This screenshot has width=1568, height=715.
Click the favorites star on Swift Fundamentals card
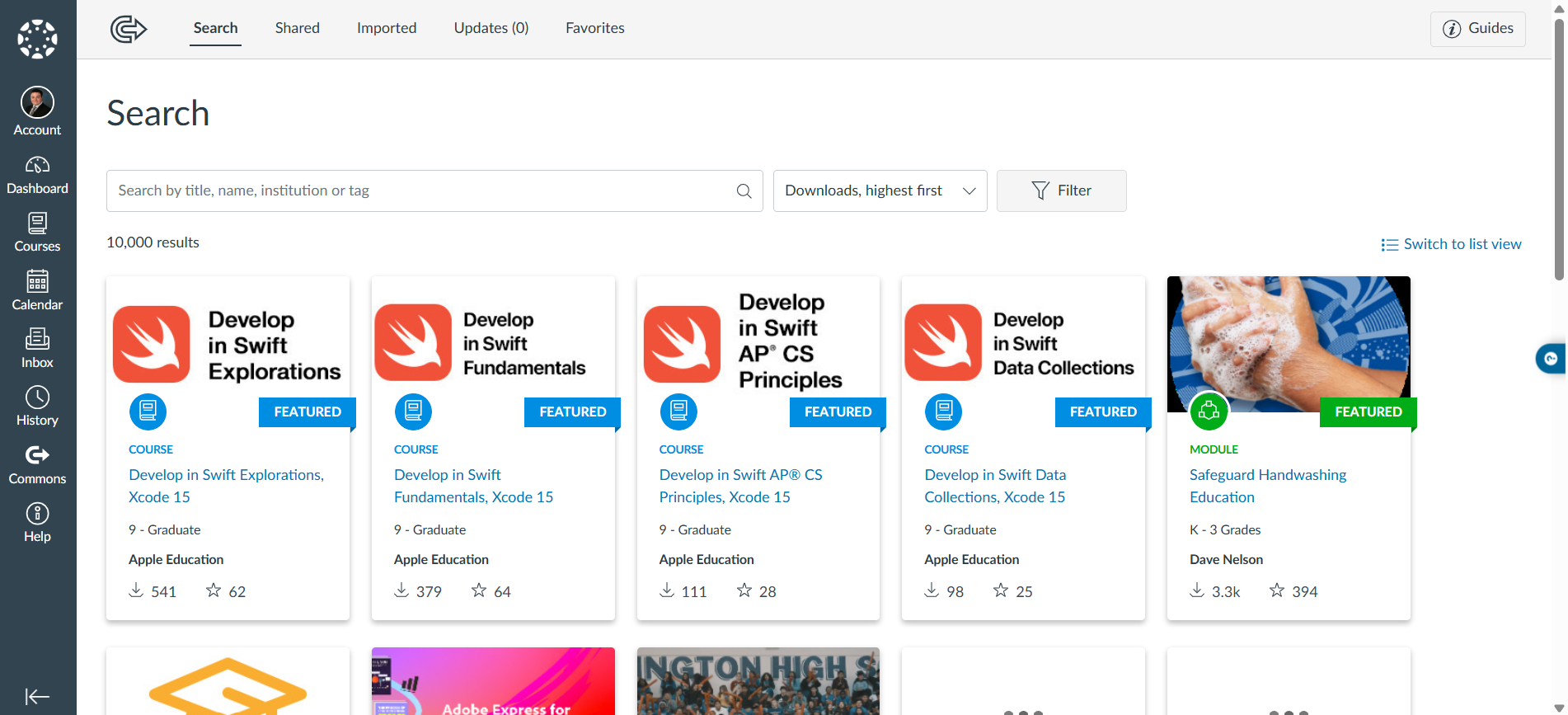[479, 590]
